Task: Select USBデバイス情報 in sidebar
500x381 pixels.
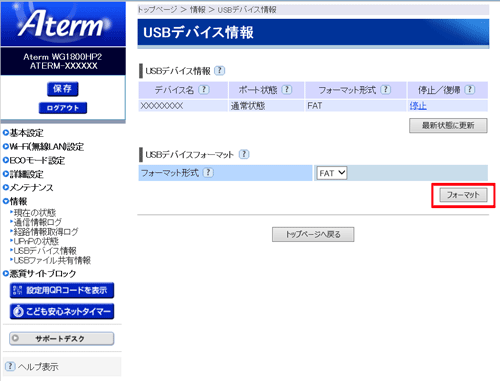Action: click(x=45, y=251)
